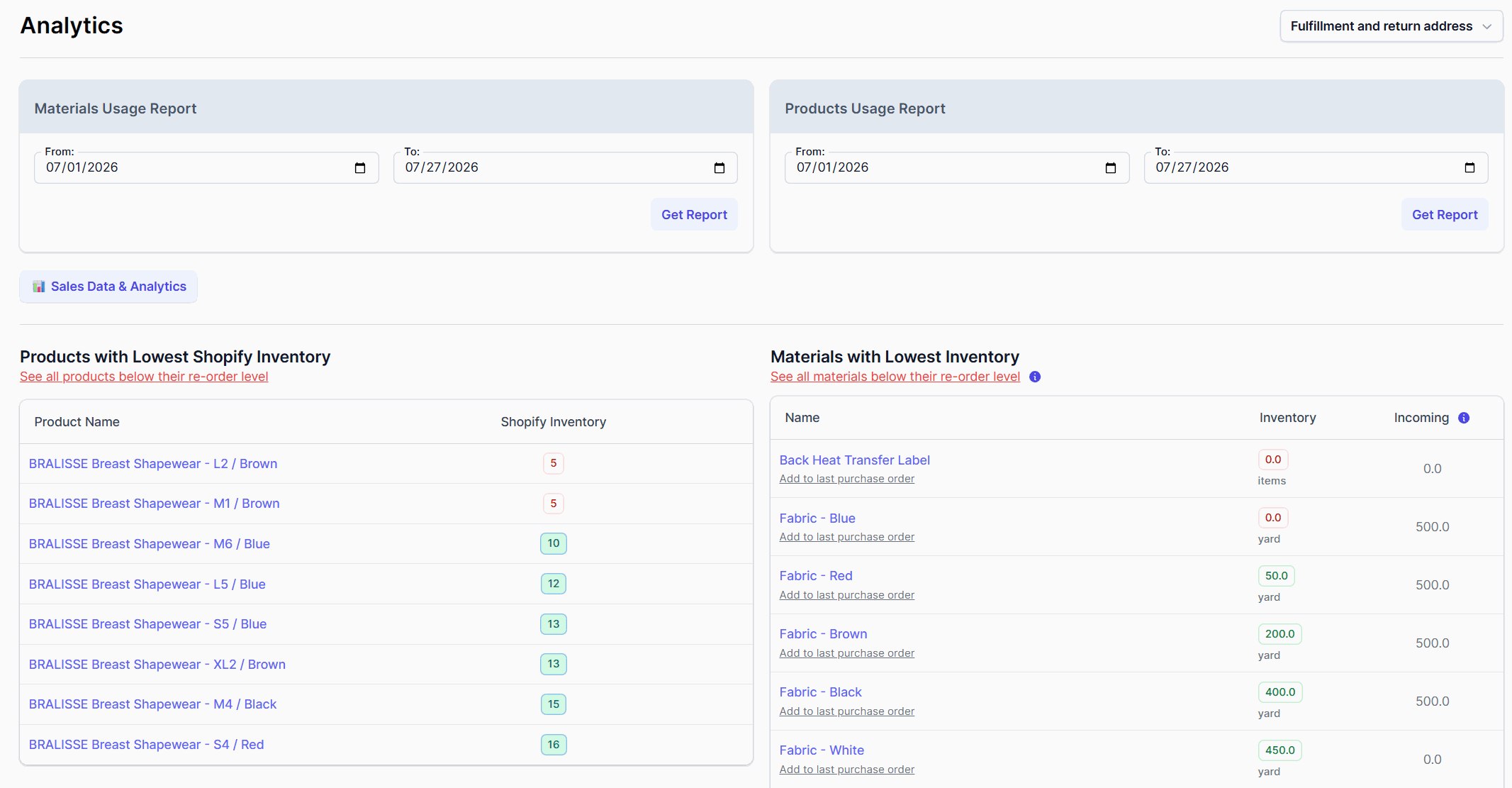Click inventory badge 5 for L2 / Brown

(x=554, y=463)
